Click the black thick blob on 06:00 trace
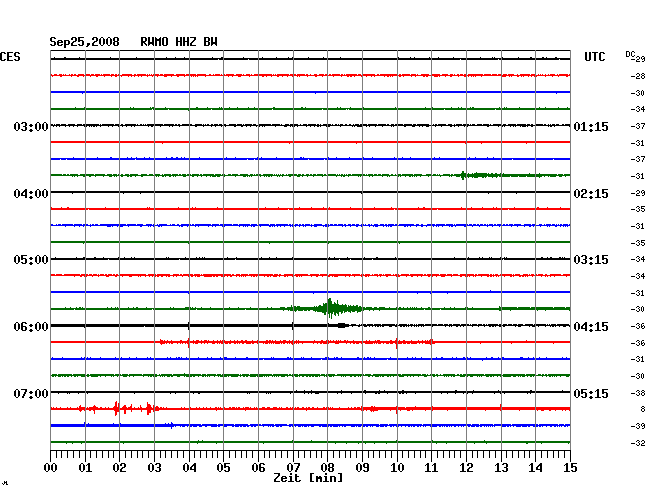This screenshot has height=494, width=650. [342, 326]
